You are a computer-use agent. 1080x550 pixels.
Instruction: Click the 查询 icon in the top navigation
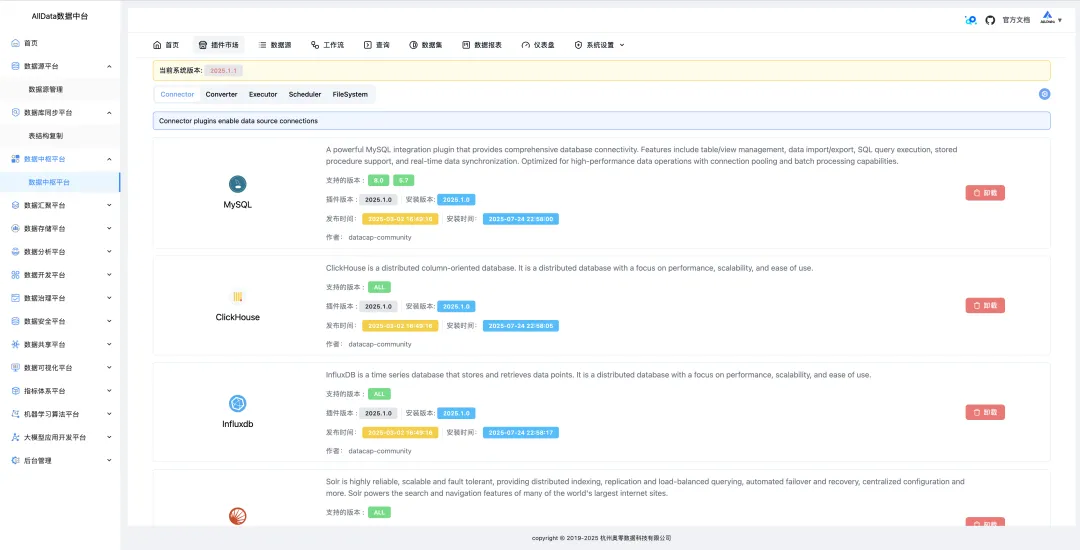[368, 45]
